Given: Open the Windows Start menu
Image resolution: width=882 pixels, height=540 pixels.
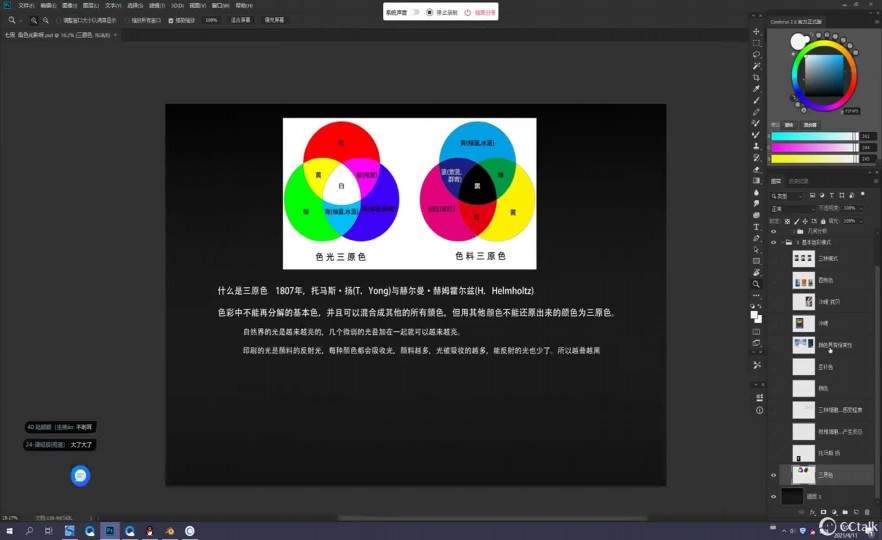Looking at the screenshot, I should pyautogui.click(x=10, y=530).
